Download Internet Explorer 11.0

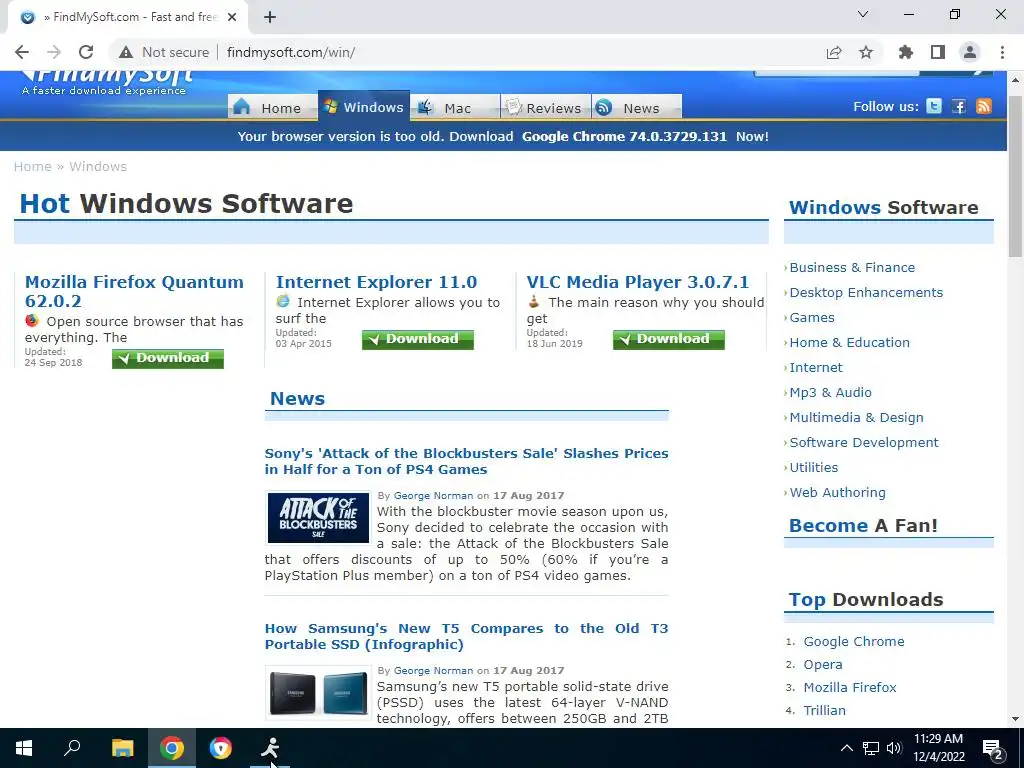click(418, 339)
